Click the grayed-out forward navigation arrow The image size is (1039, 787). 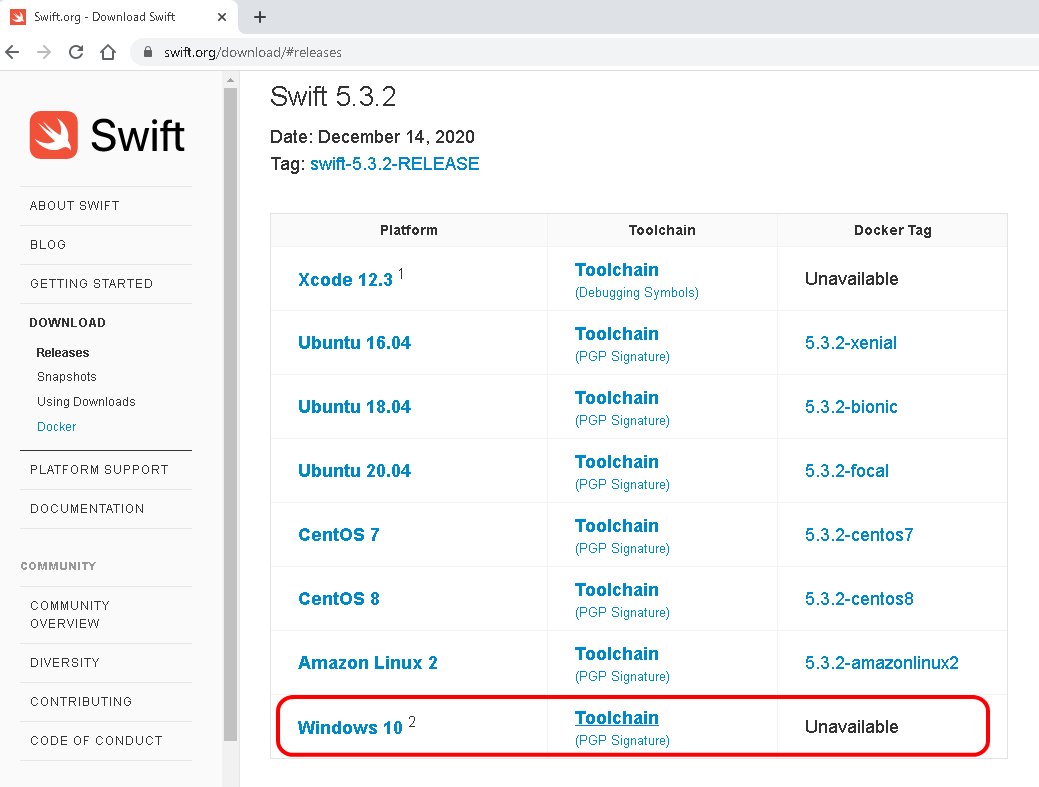pyautogui.click(x=43, y=52)
